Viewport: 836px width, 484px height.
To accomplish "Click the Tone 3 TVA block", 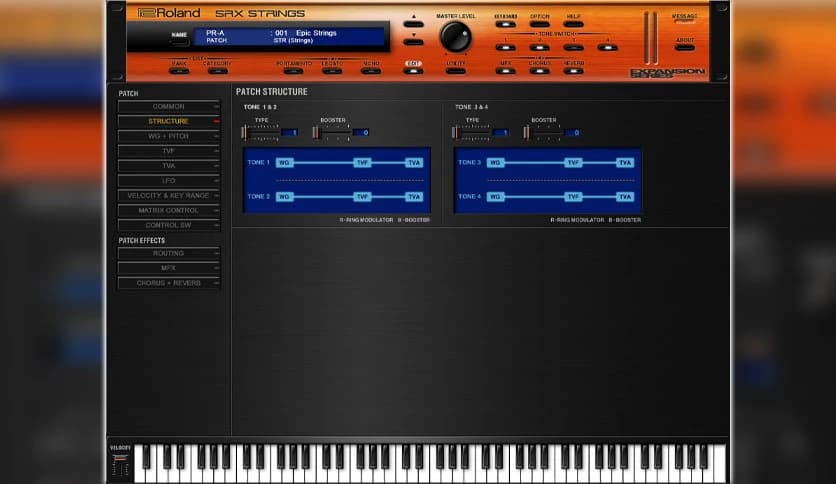I will pyautogui.click(x=625, y=163).
